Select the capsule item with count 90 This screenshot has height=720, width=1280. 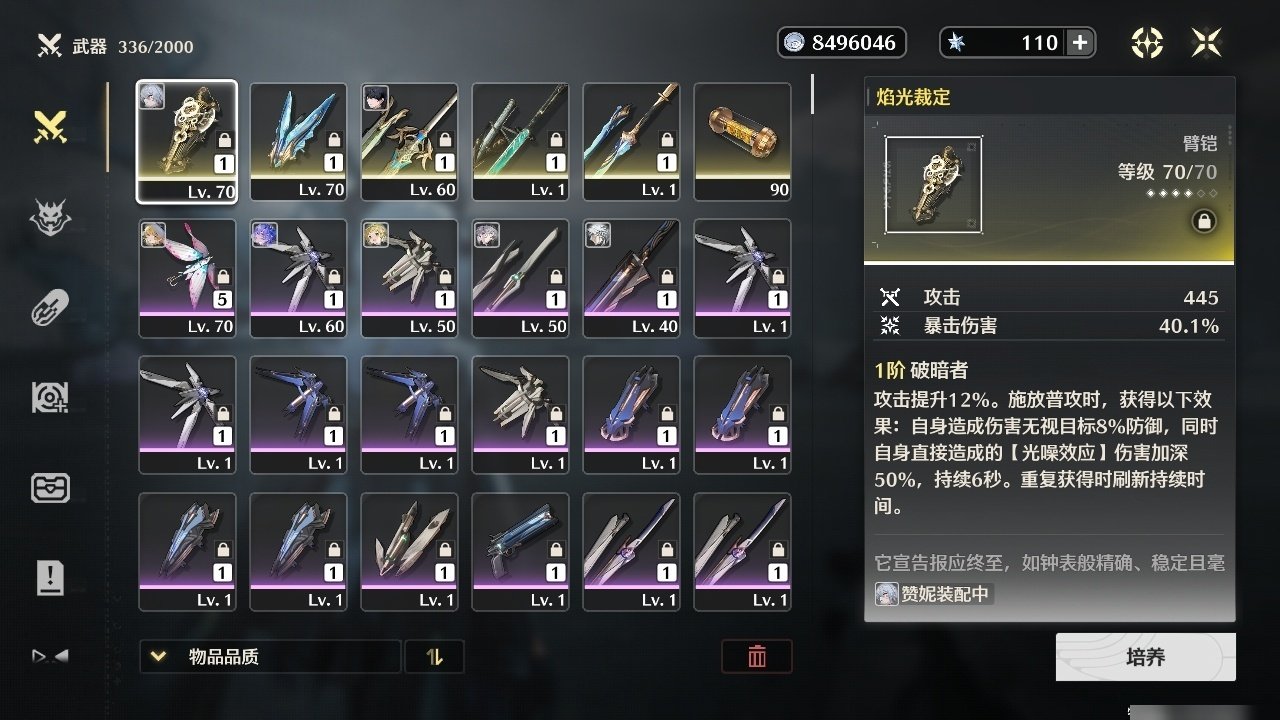[742, 142]
